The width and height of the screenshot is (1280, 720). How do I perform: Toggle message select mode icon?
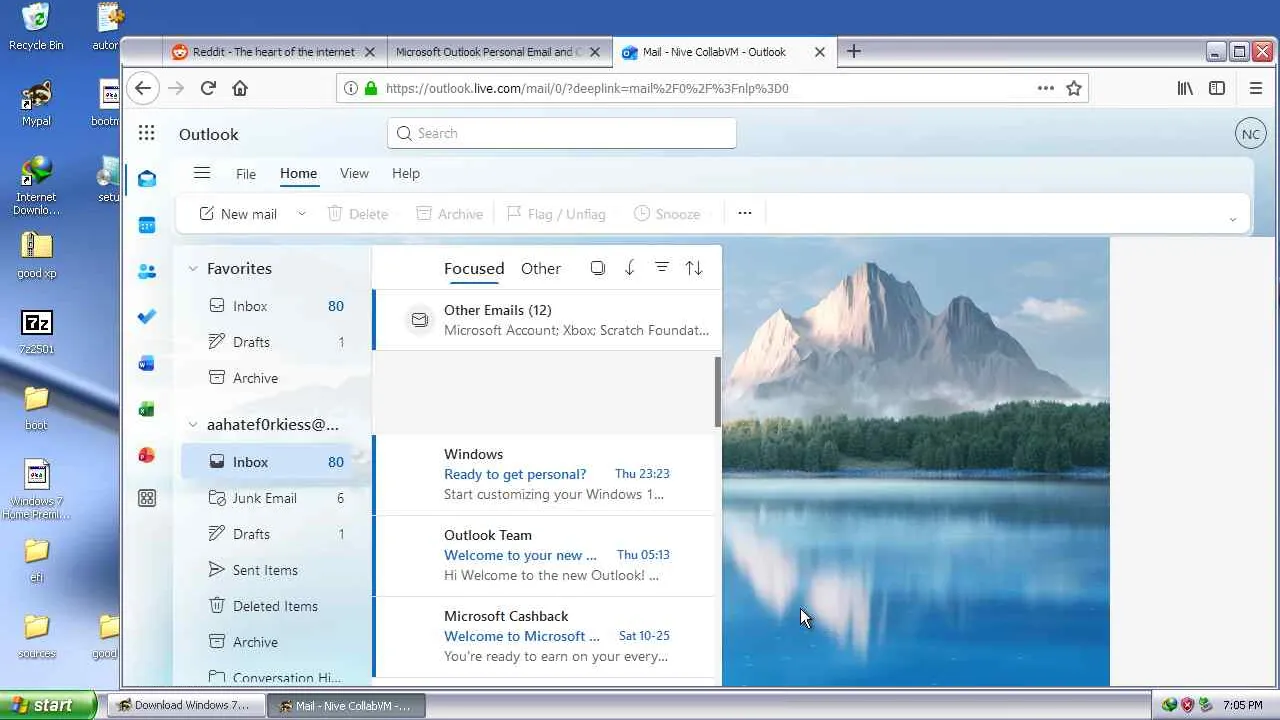597,268
